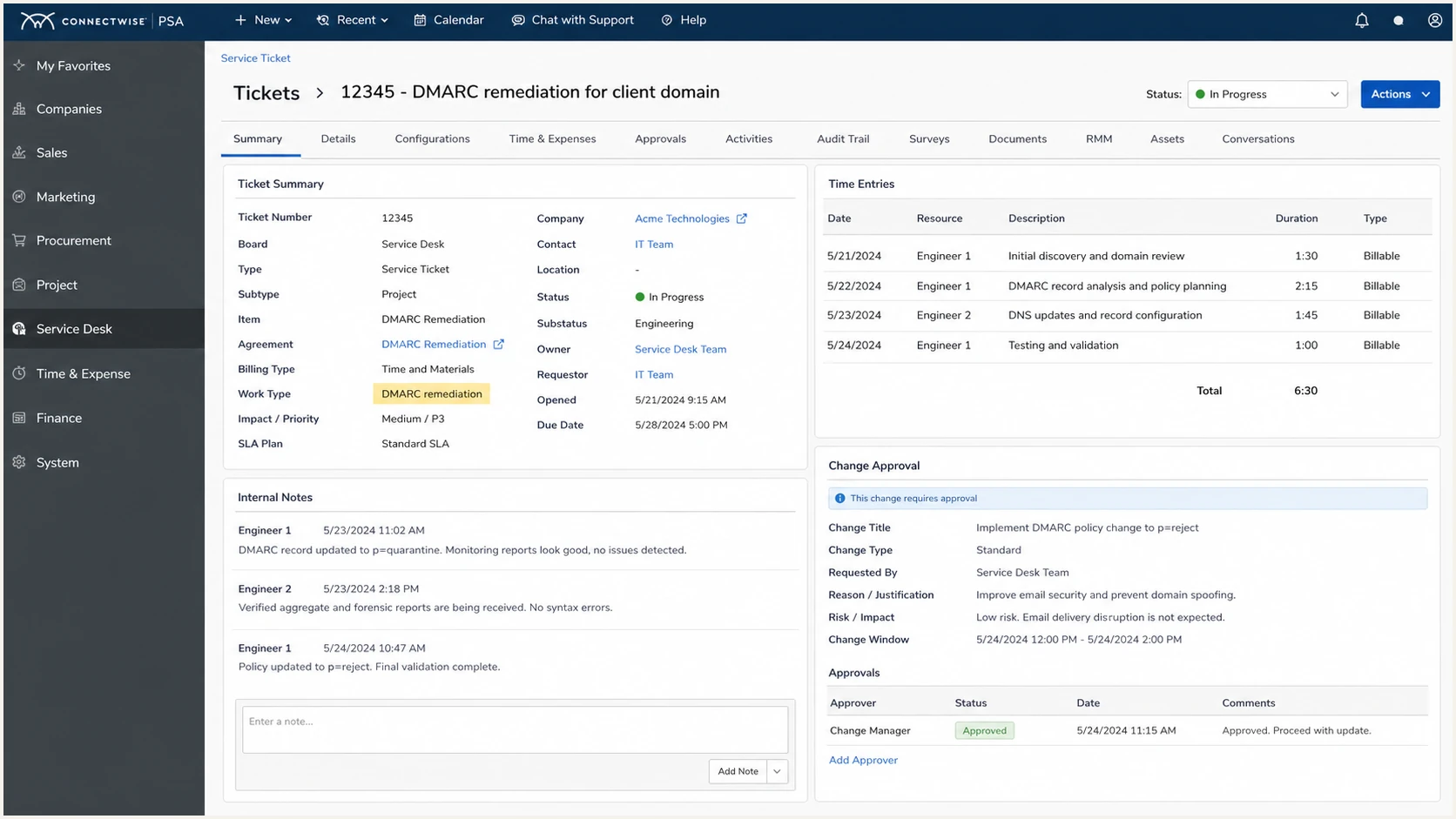Open Acme Technologies external link icon
1456x819 pixels.
click(x=742, y=218)
